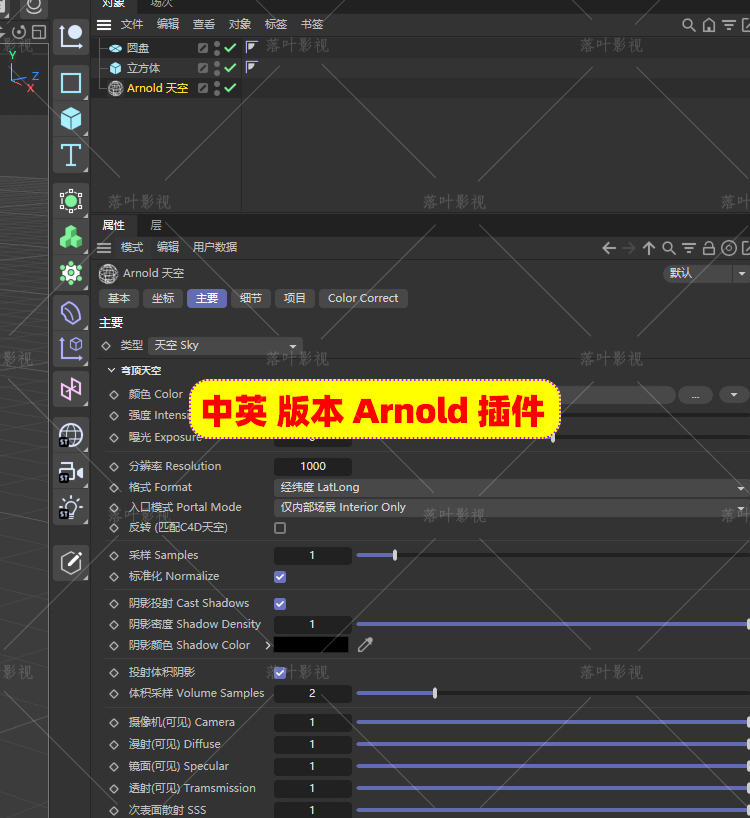
Task: Open 颜色 Color row dropdown arrow
Action: coord(734,394)
